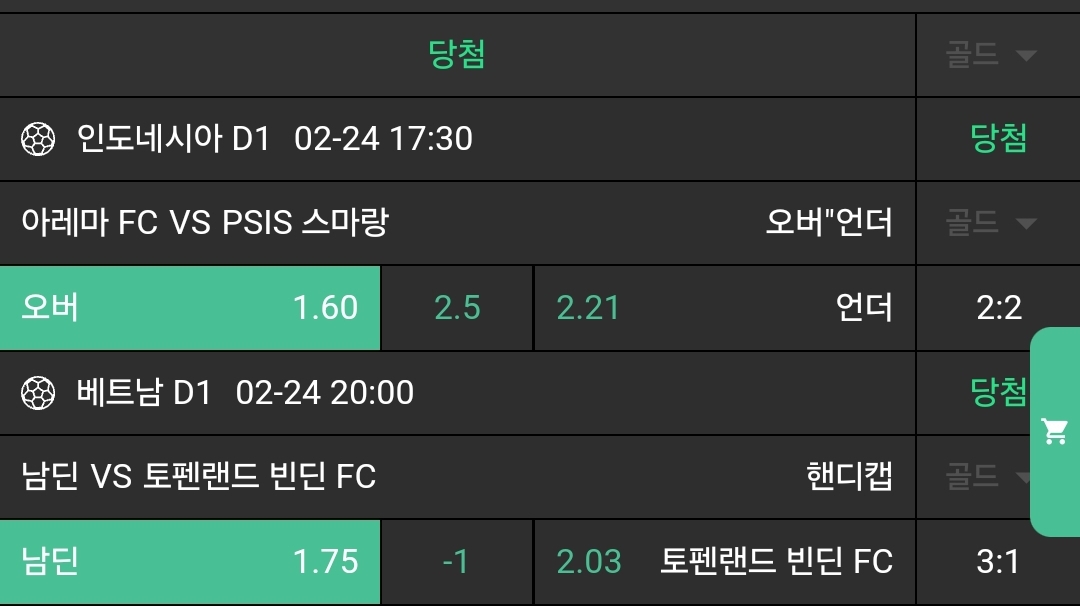
Task: Open 남딘 VS 토펜랜드 빈딘 FC match
Action: point(199,476)
